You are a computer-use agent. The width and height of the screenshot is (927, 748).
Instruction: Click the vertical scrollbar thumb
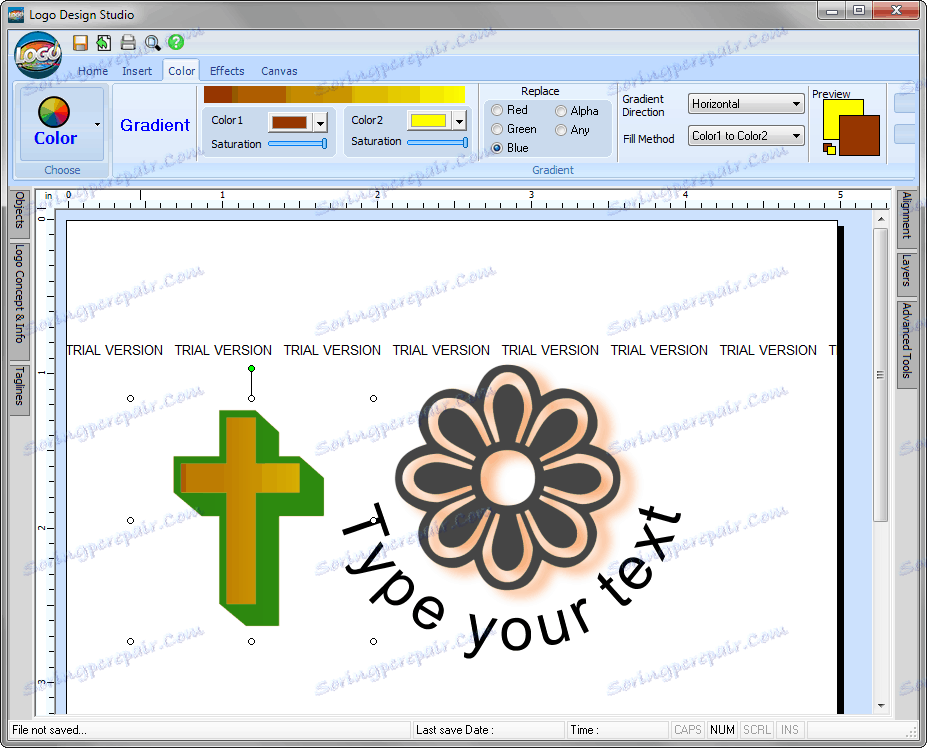pos(881,375)
